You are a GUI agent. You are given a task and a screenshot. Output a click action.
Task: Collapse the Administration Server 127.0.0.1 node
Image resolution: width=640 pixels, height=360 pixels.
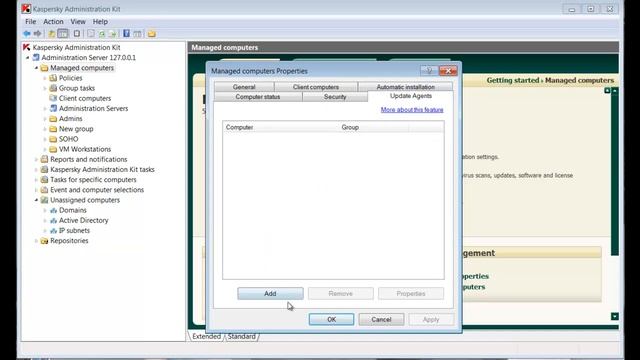click(27, 58)
